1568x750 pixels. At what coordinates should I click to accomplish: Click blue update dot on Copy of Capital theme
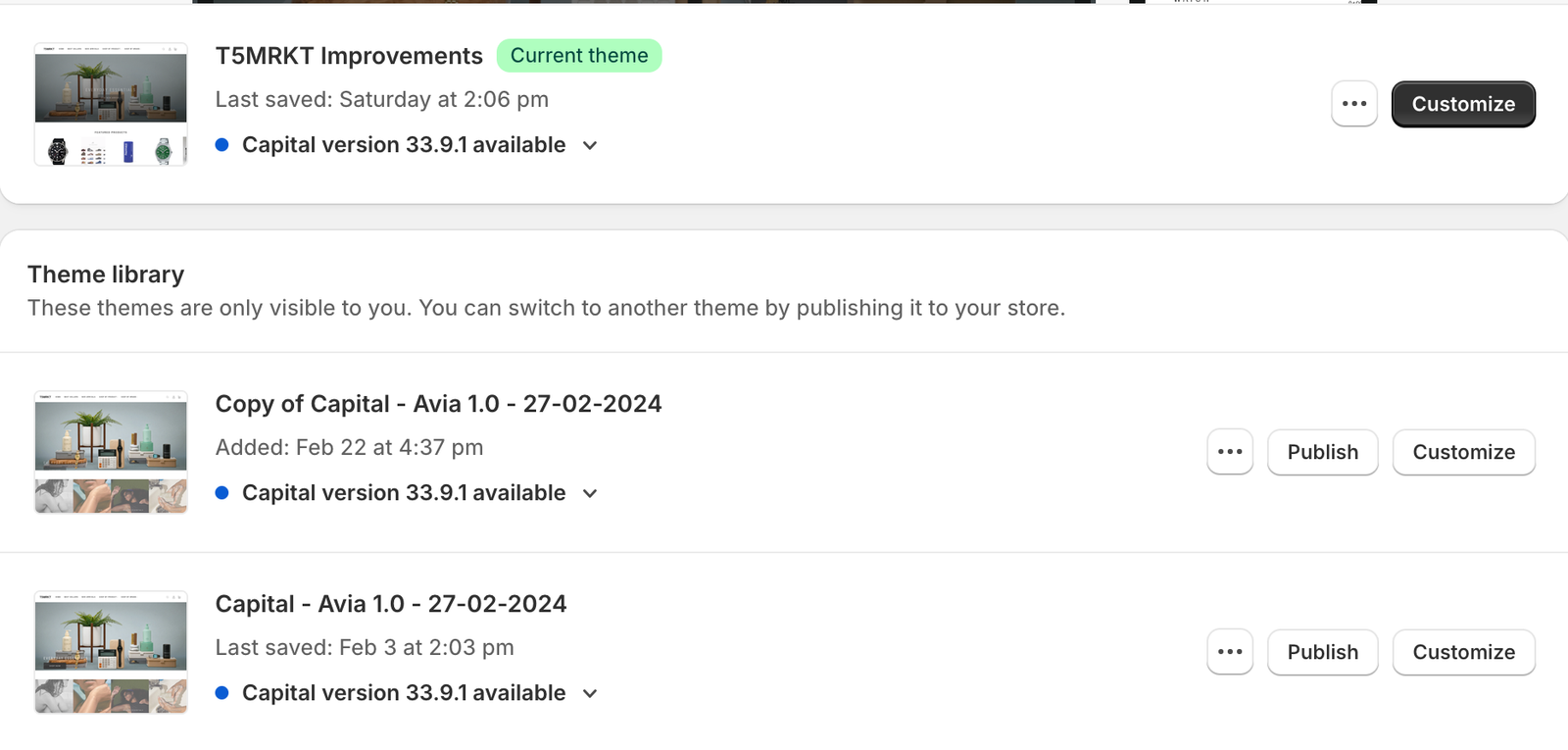pos(222,493)
